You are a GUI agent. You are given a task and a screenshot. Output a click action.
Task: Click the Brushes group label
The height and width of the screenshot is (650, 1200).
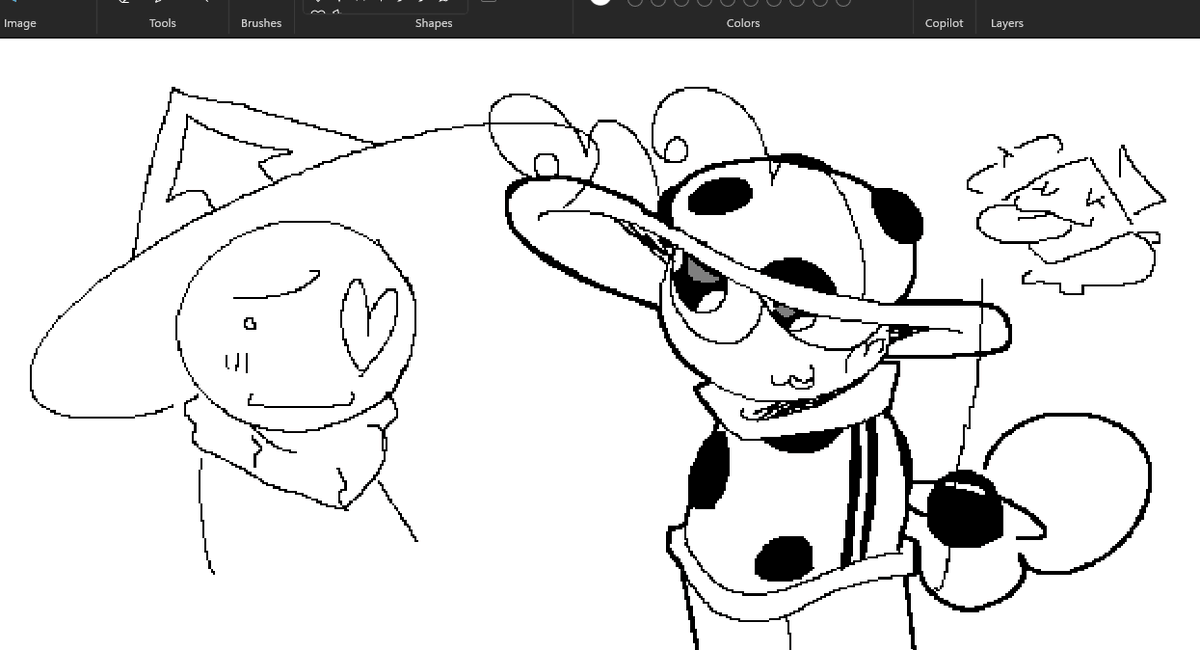(x=261, y=23)
